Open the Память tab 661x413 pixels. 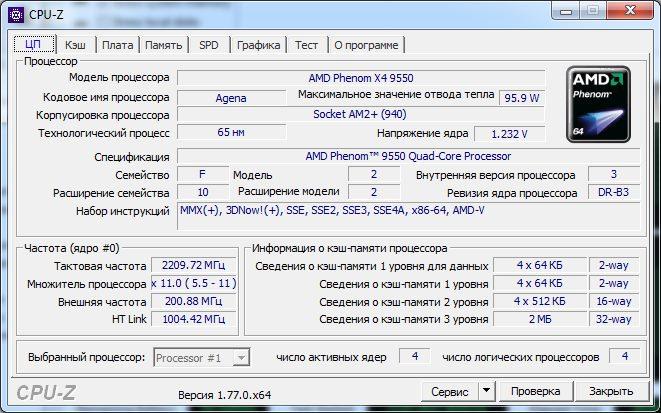(164, 45)
